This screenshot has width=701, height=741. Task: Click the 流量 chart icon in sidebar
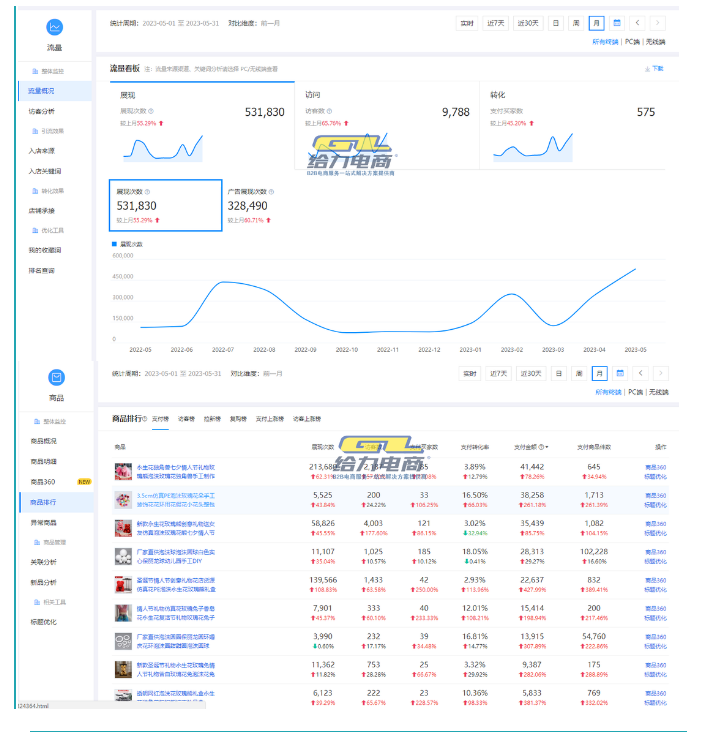56,27
